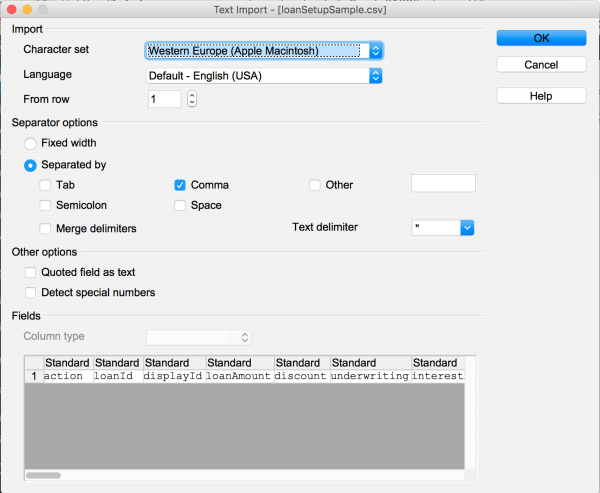Viewport: 600px width, 493px height.
Task: Select the interest column header
Action: (438, 362)
